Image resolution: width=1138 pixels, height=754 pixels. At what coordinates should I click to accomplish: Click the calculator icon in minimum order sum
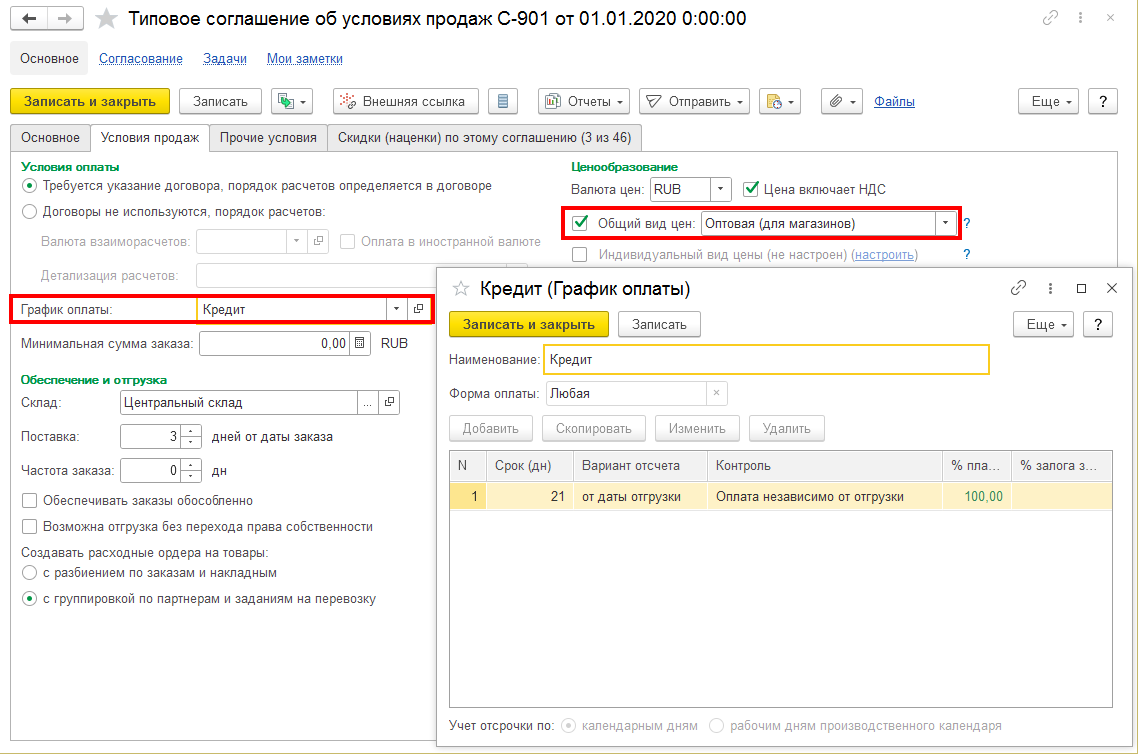[x=360, y=344]
